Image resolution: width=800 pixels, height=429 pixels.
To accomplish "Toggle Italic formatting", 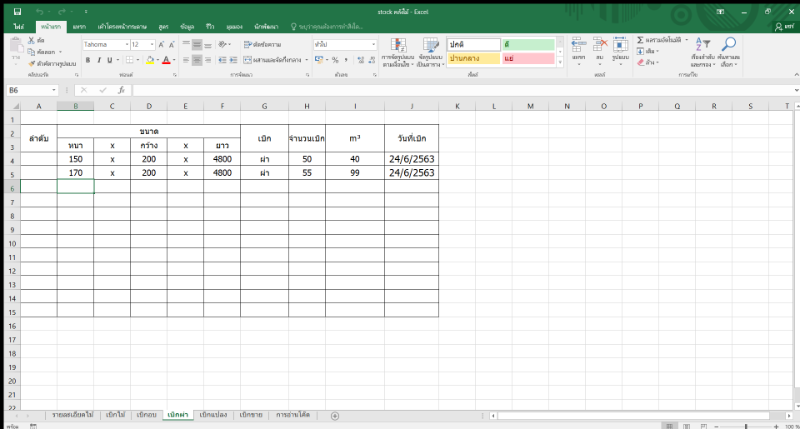I will (99, 60).
